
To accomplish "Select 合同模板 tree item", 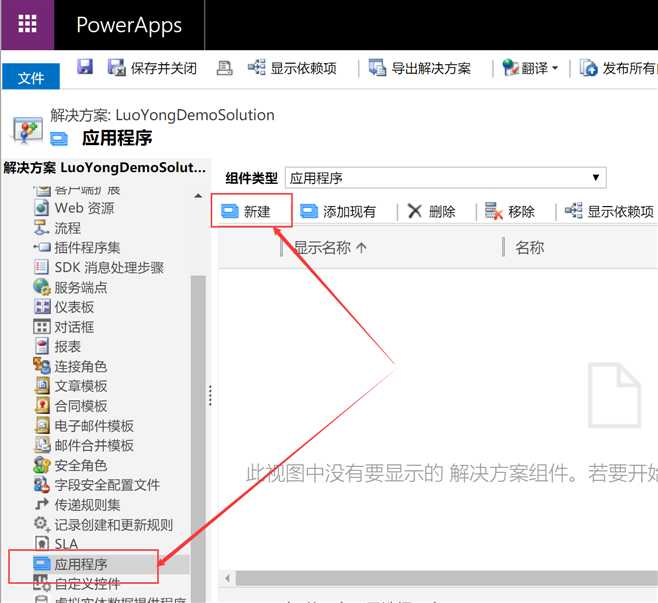I will point(70,406).
